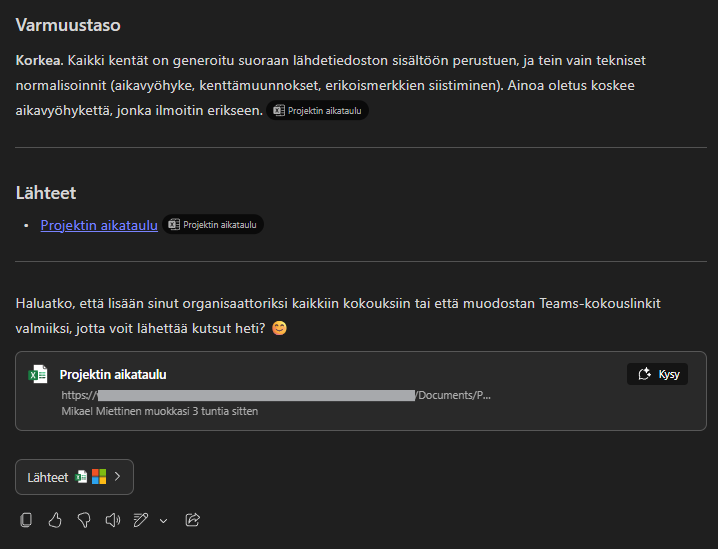Screen dimensions: 718x549
Task: Click the Varmuustaso heading text
Action: (68, 24)
